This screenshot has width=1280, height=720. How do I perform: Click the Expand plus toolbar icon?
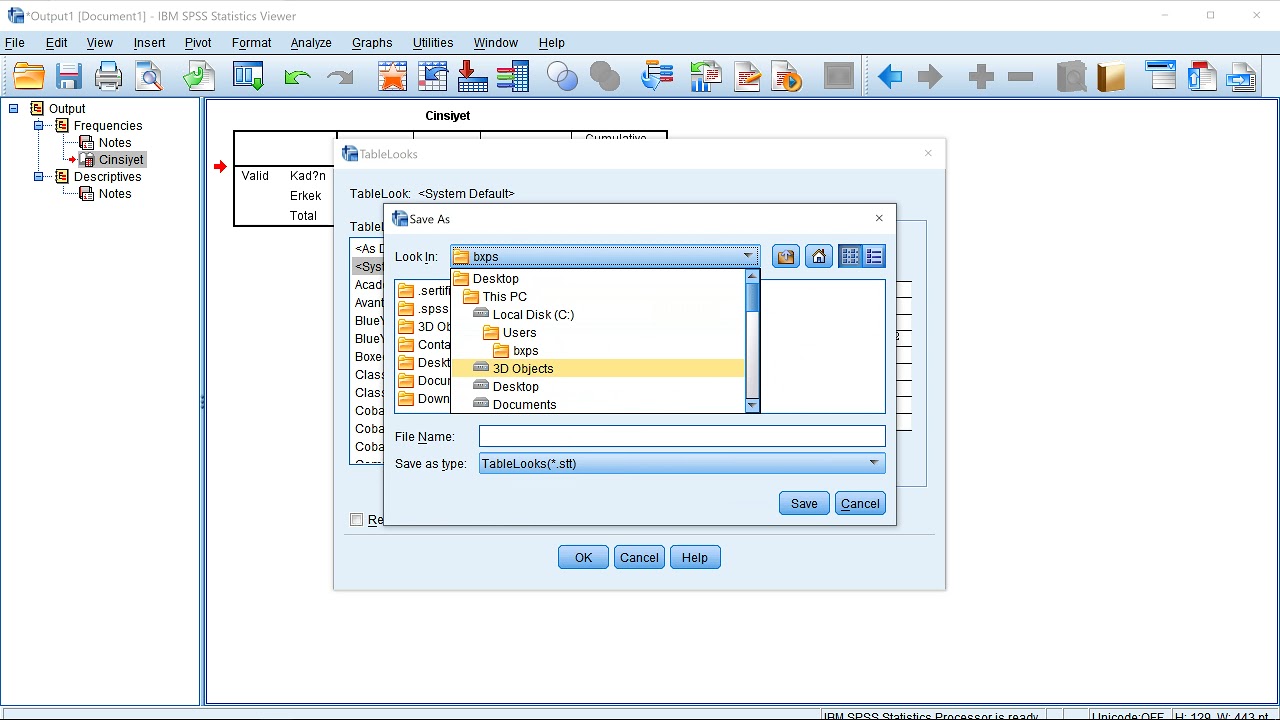tap(981, 77)
